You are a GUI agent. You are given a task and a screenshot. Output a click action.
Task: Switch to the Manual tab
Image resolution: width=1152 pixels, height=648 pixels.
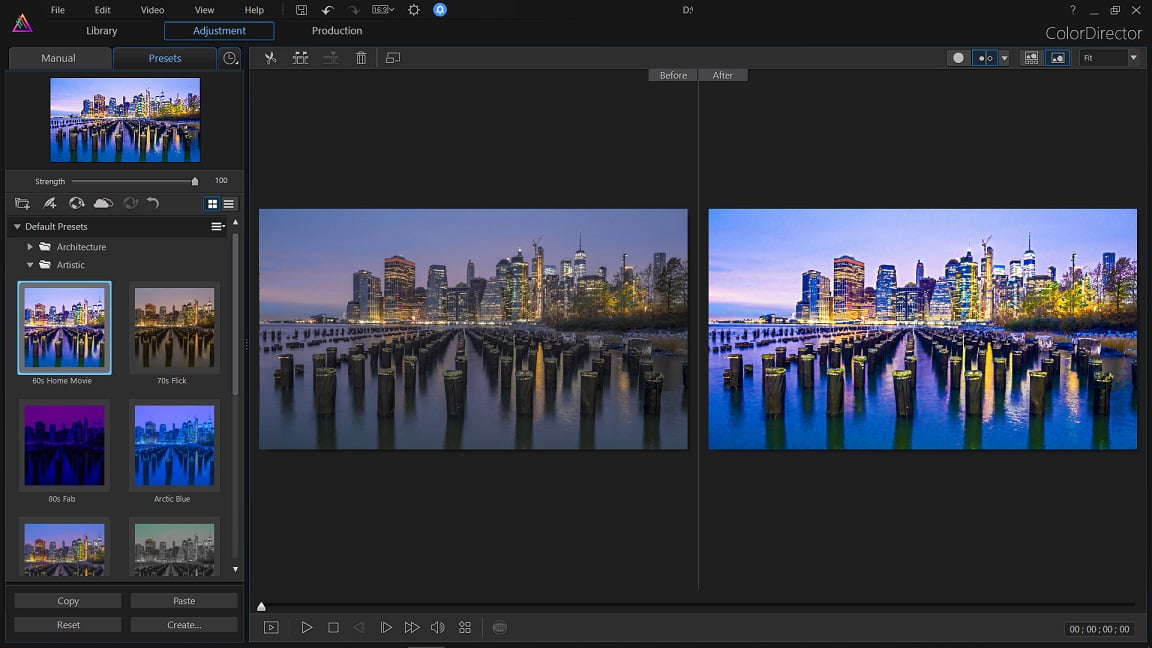tap(58, 58)
